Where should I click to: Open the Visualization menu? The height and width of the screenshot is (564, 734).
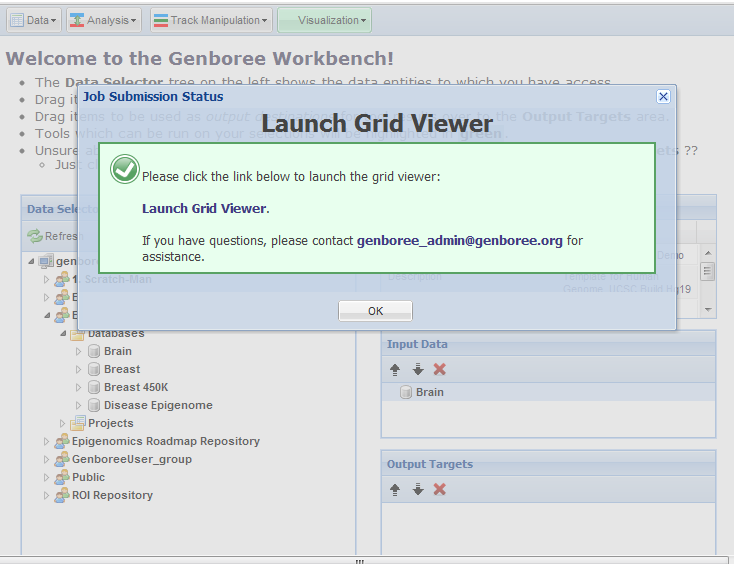point(324,20)
